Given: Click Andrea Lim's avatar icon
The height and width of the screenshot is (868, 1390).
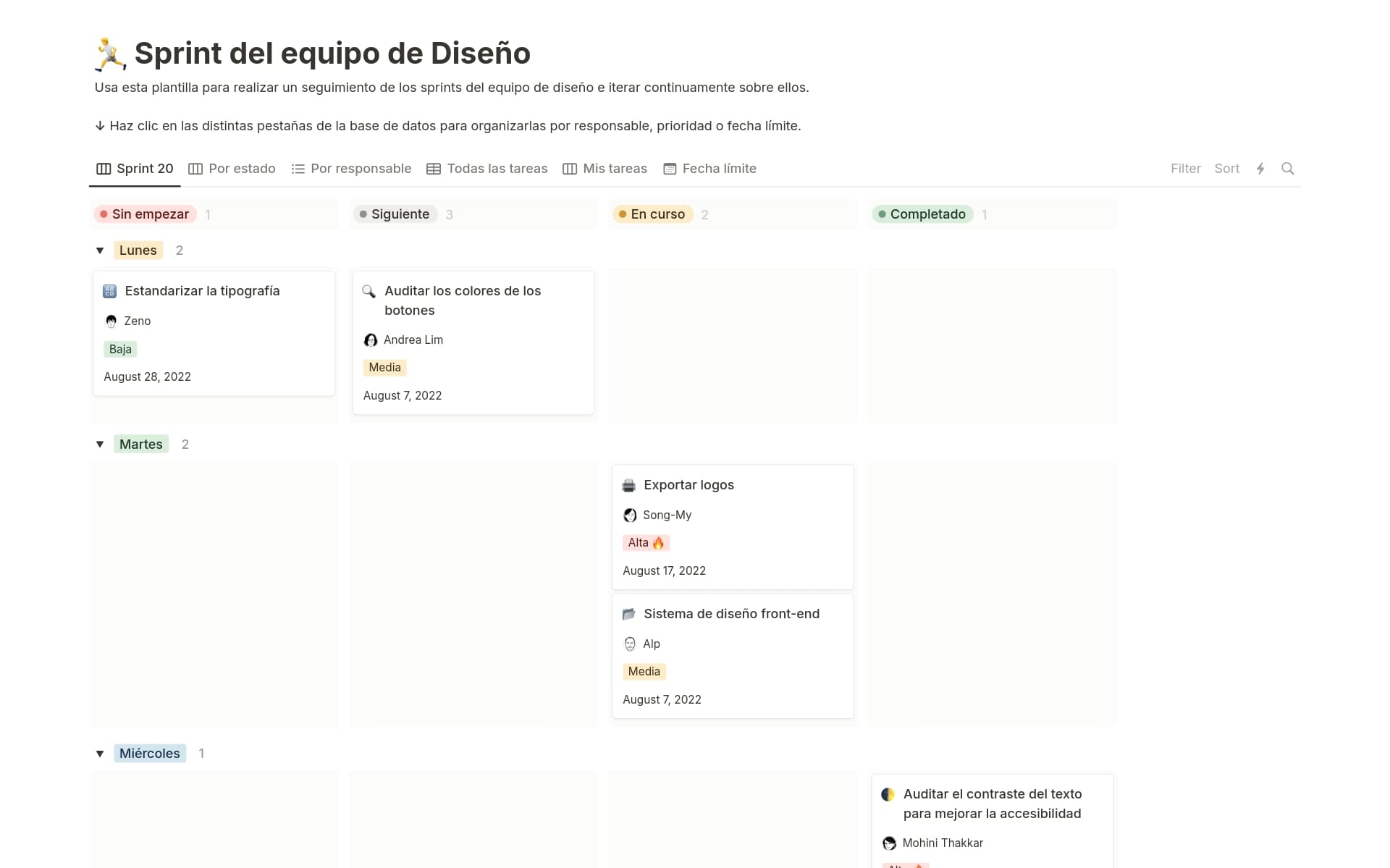Looking at the screenshot, I should 371,340.
